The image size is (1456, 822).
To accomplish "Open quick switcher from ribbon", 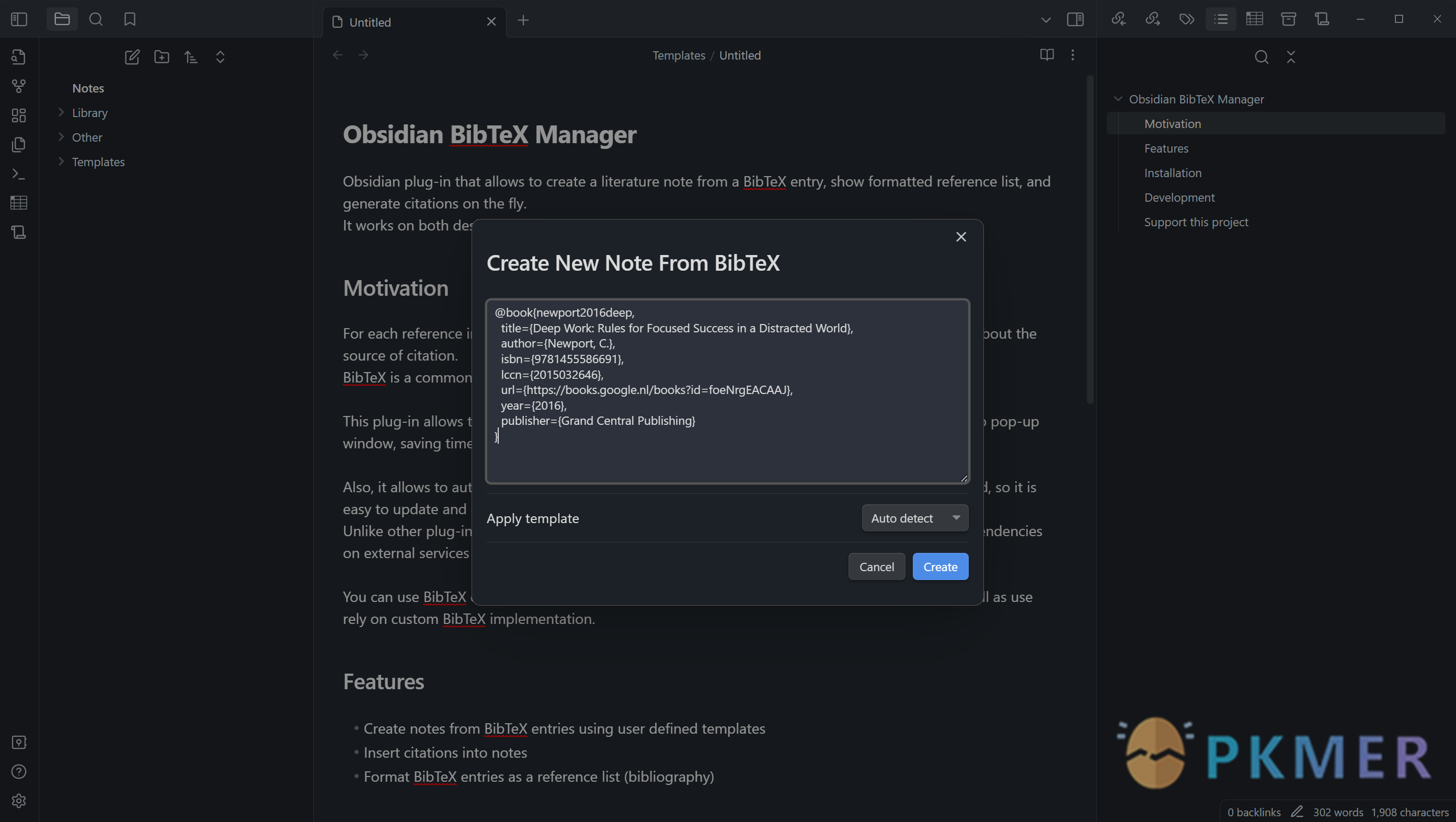I will pos(19,57).
